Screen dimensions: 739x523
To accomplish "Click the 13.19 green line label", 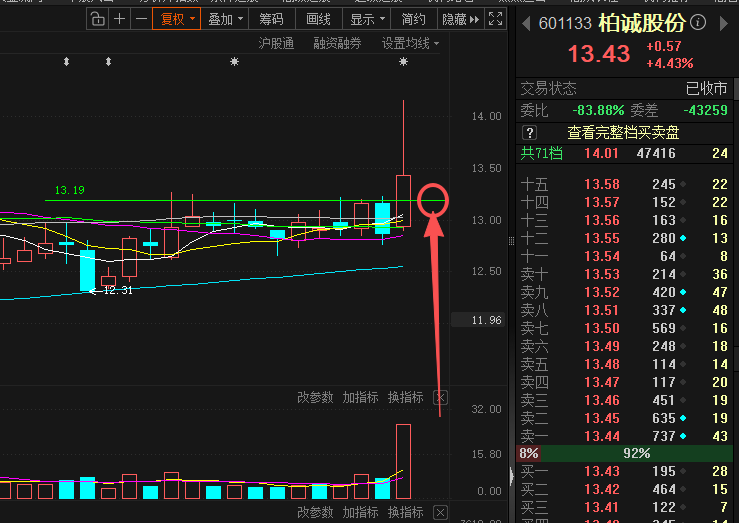I will 70,190.
